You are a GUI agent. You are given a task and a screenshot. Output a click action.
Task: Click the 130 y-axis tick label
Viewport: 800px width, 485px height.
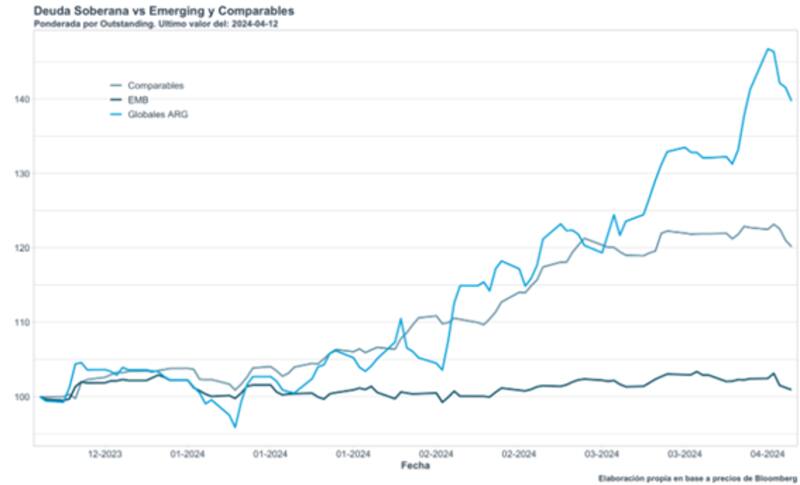click(22, 174)
